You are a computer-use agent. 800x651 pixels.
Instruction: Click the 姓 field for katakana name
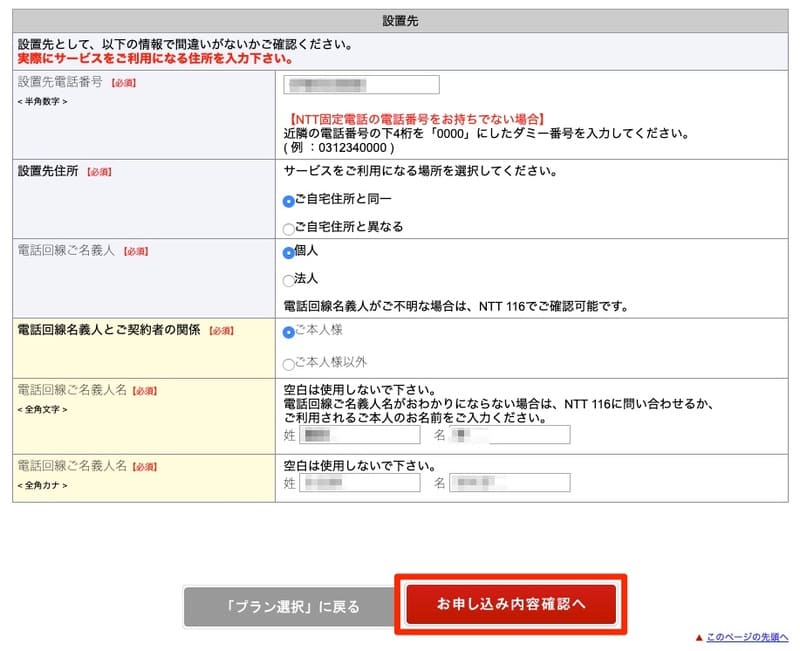pyautogui.click(x=360, y=483)
